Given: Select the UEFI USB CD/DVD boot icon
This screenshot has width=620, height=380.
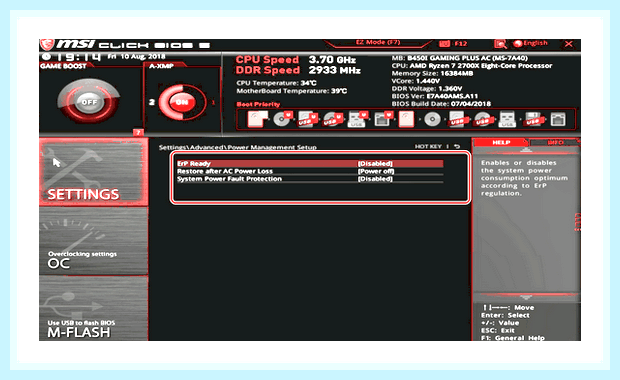Looking at the screenshot, I should 333,119.
